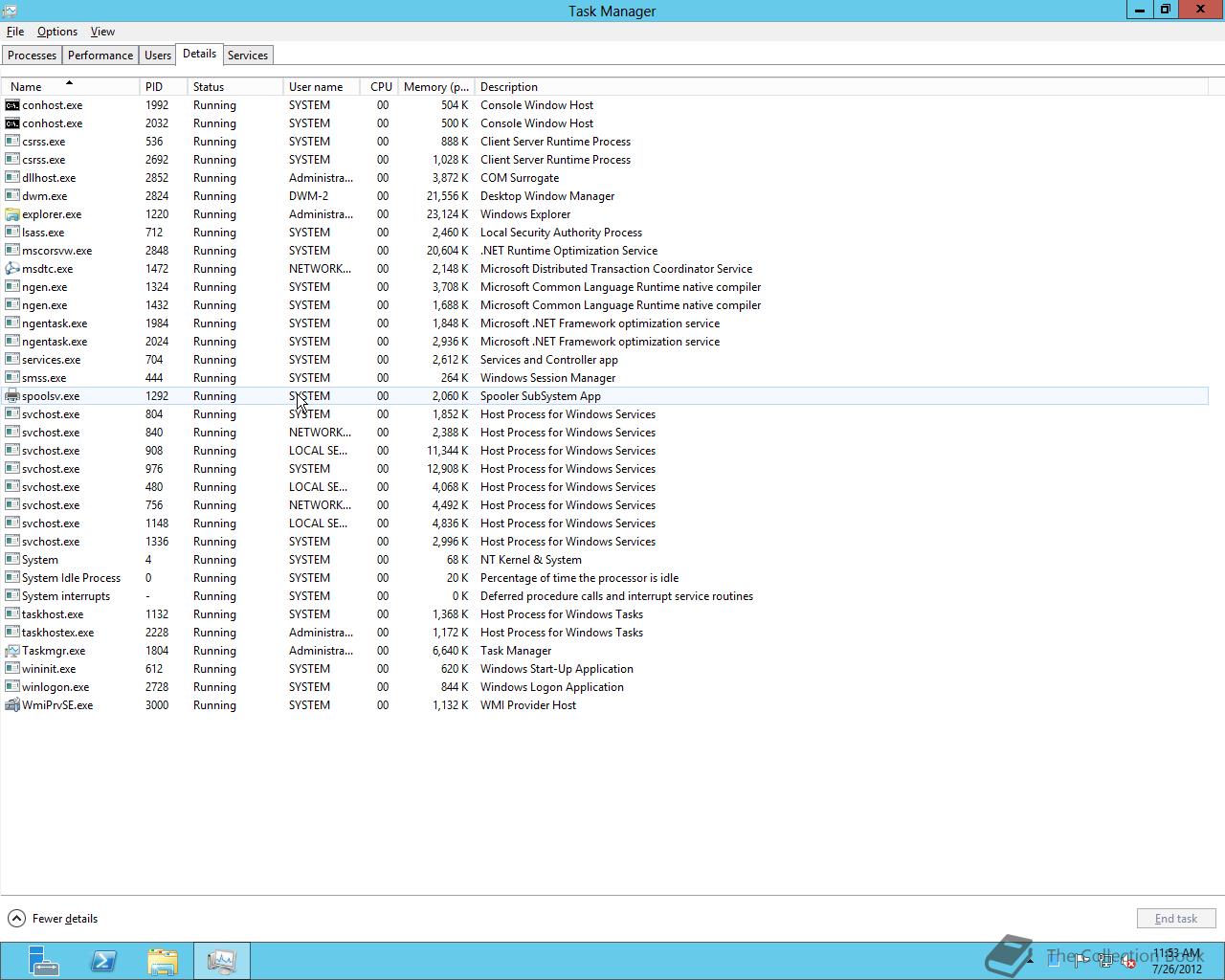Open the File menu

(x=15, y=32)
